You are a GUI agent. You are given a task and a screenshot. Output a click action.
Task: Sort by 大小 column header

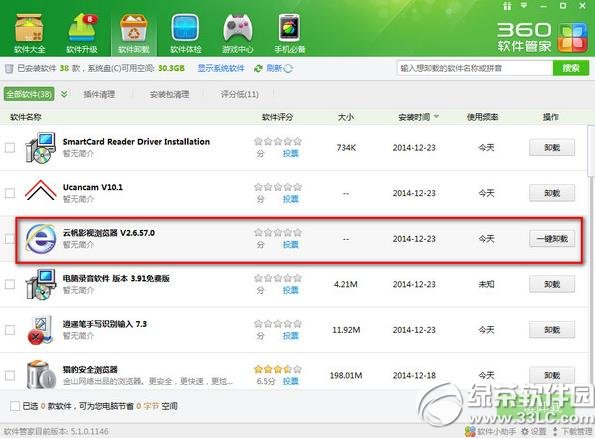click(x=346, y=117)
